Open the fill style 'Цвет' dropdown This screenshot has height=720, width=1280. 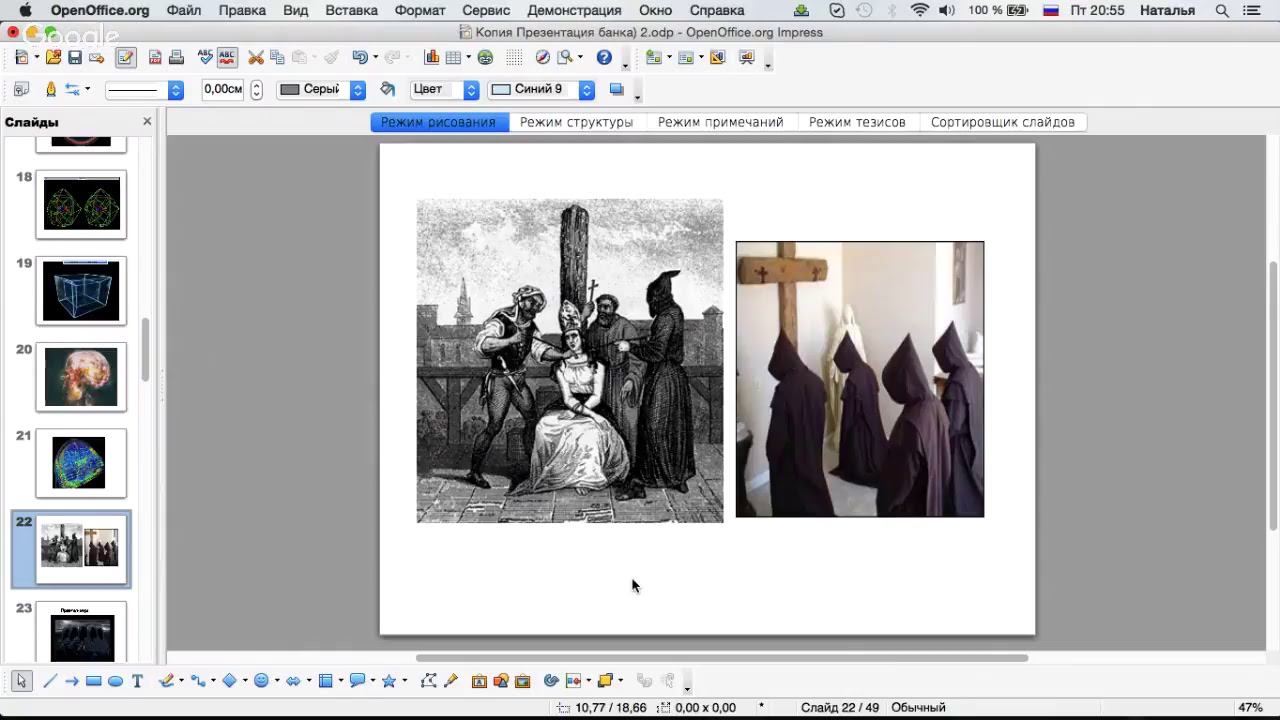(x=471, y=89)
